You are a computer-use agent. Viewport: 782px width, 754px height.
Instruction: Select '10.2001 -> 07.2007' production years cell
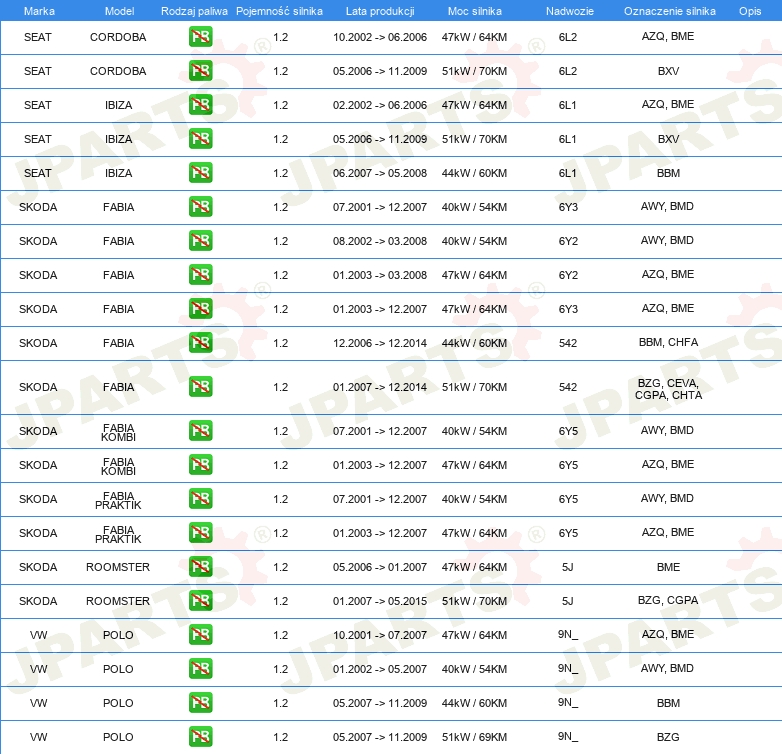point(380,635)
